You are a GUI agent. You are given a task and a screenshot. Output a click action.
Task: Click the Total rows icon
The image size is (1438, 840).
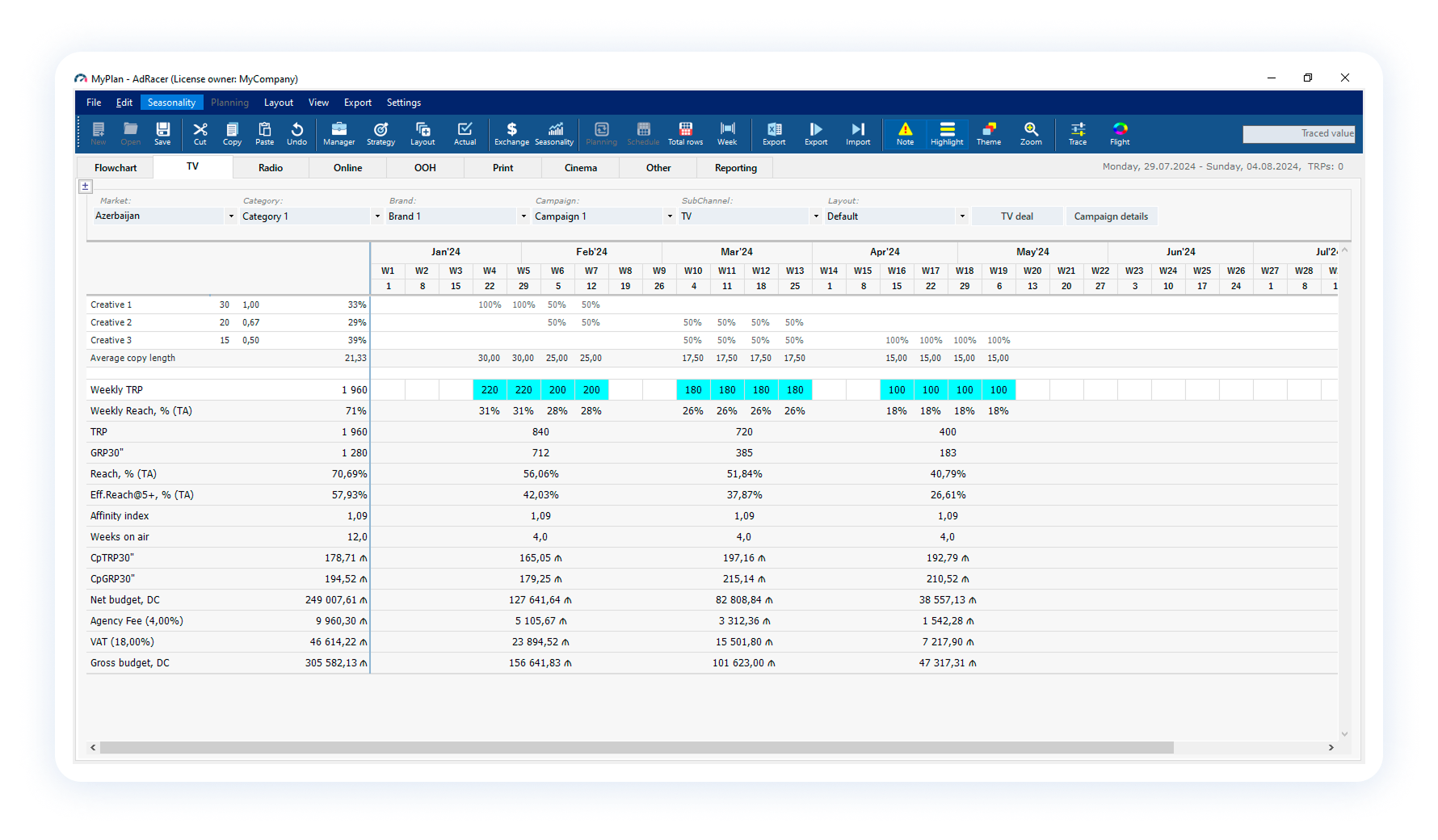point(685,133)
